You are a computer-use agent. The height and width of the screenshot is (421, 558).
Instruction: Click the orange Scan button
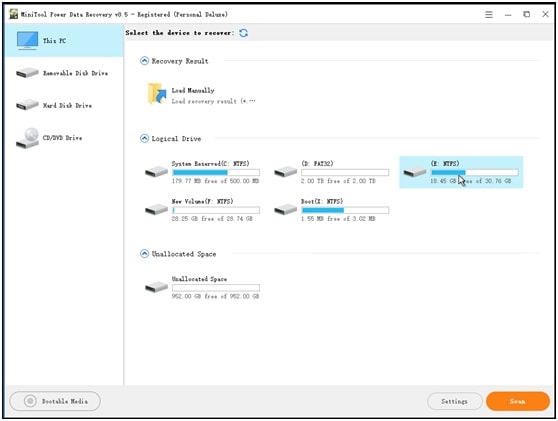518,401
